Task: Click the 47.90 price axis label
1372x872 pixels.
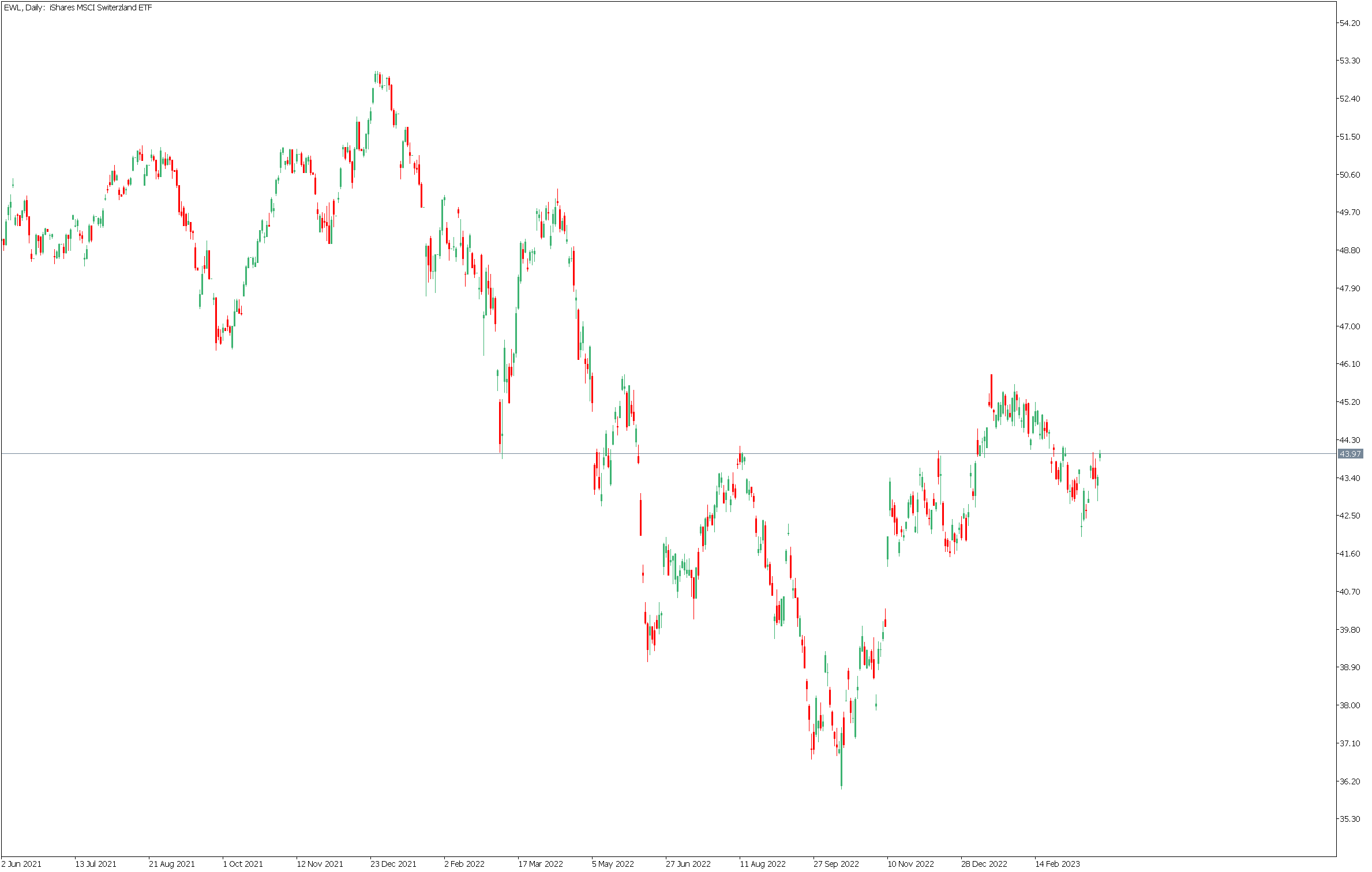Action: point(1349,288)
